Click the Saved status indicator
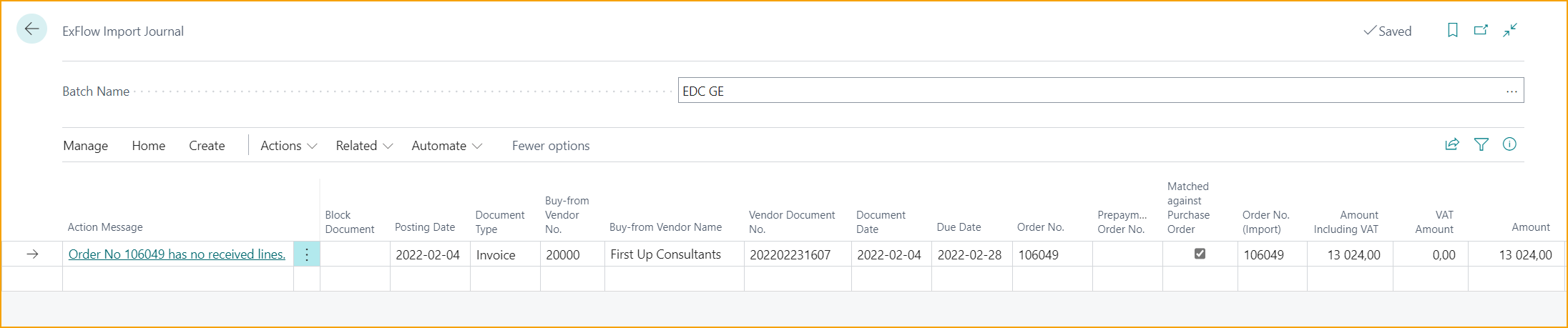This screenshot has width=1568, height=328. click(x=1388, y=31)
